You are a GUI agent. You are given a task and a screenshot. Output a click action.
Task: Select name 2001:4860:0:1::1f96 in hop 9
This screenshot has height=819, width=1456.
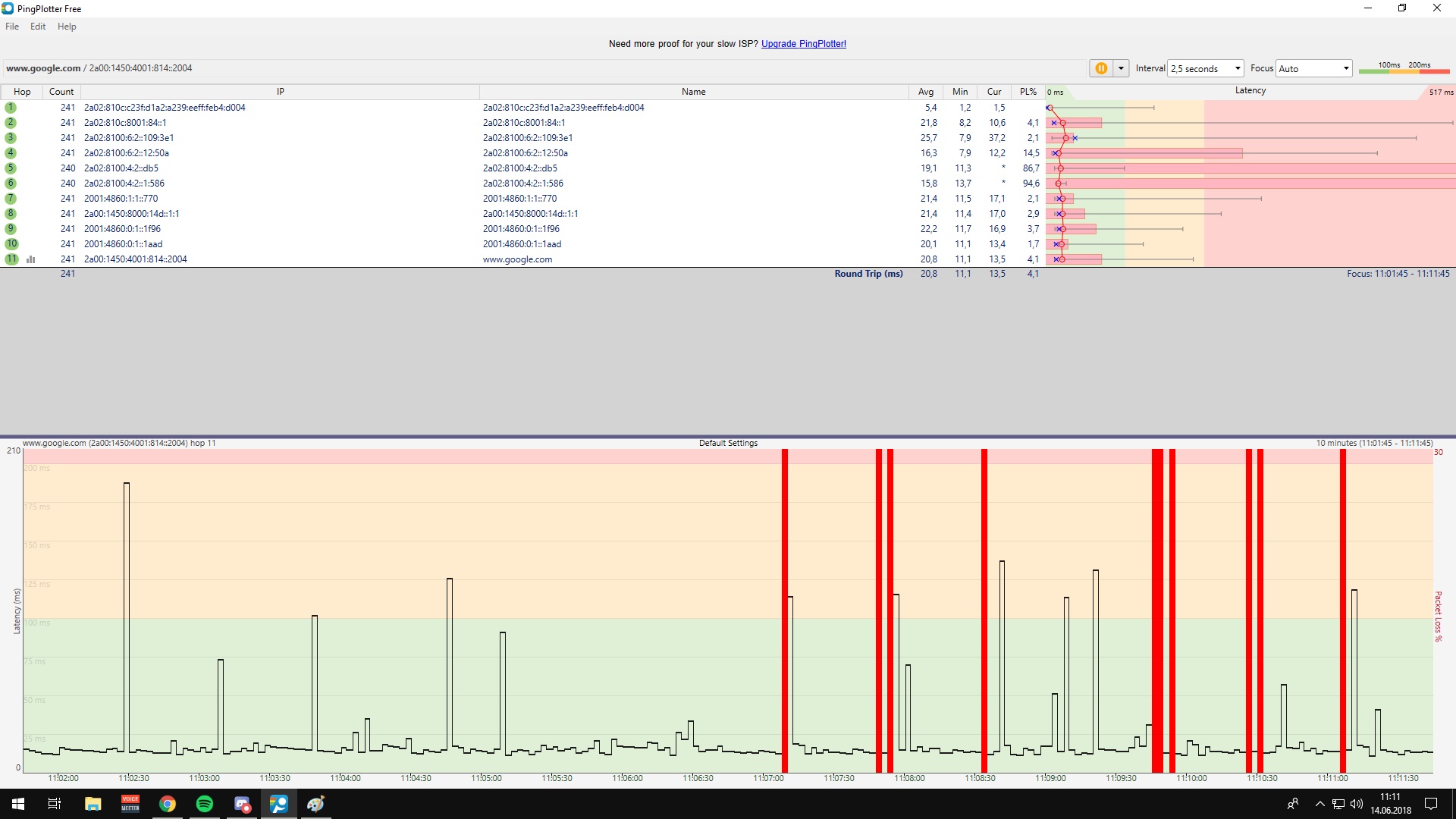click(x=521, y=229)
